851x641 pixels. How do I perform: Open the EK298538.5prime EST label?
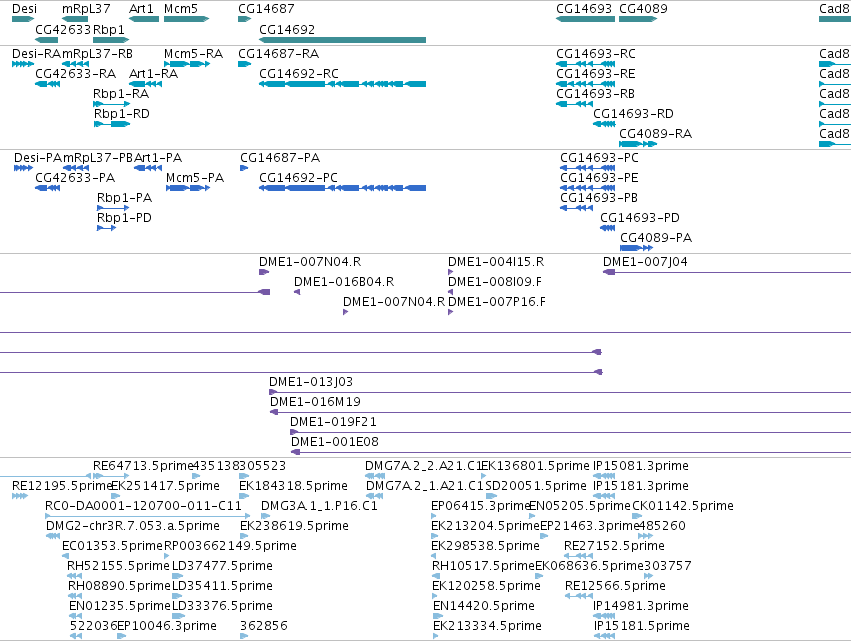pyautogui.click(x=486, y=547)
